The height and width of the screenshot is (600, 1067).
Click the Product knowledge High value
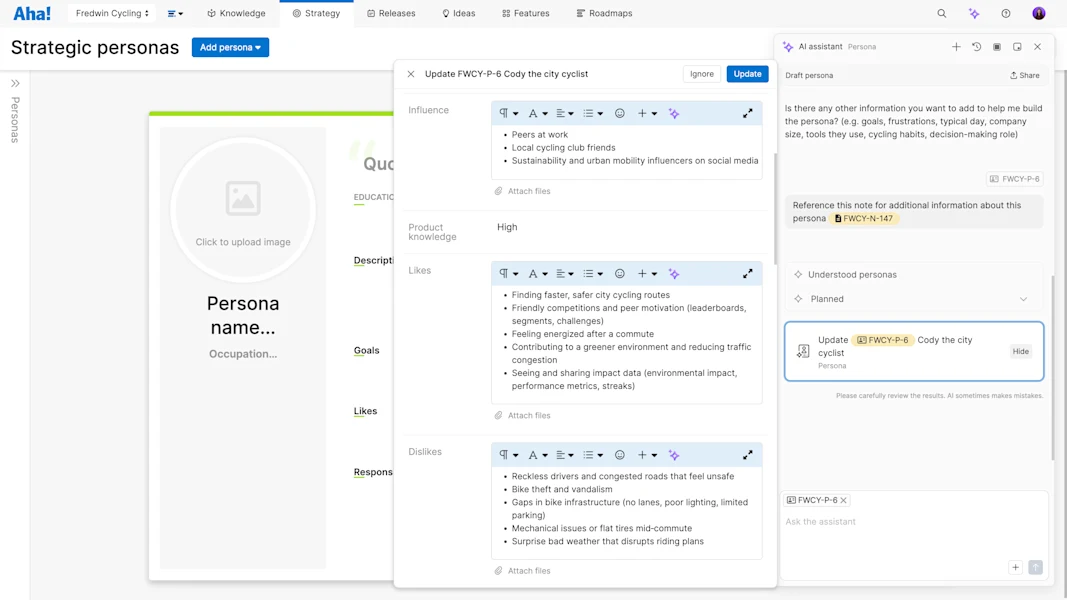(507, 227)
